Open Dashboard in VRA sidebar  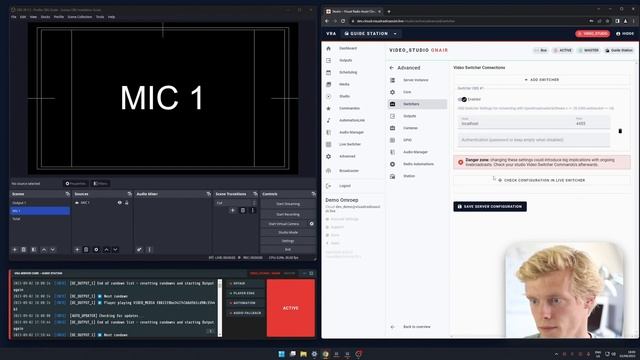[348, 48]
